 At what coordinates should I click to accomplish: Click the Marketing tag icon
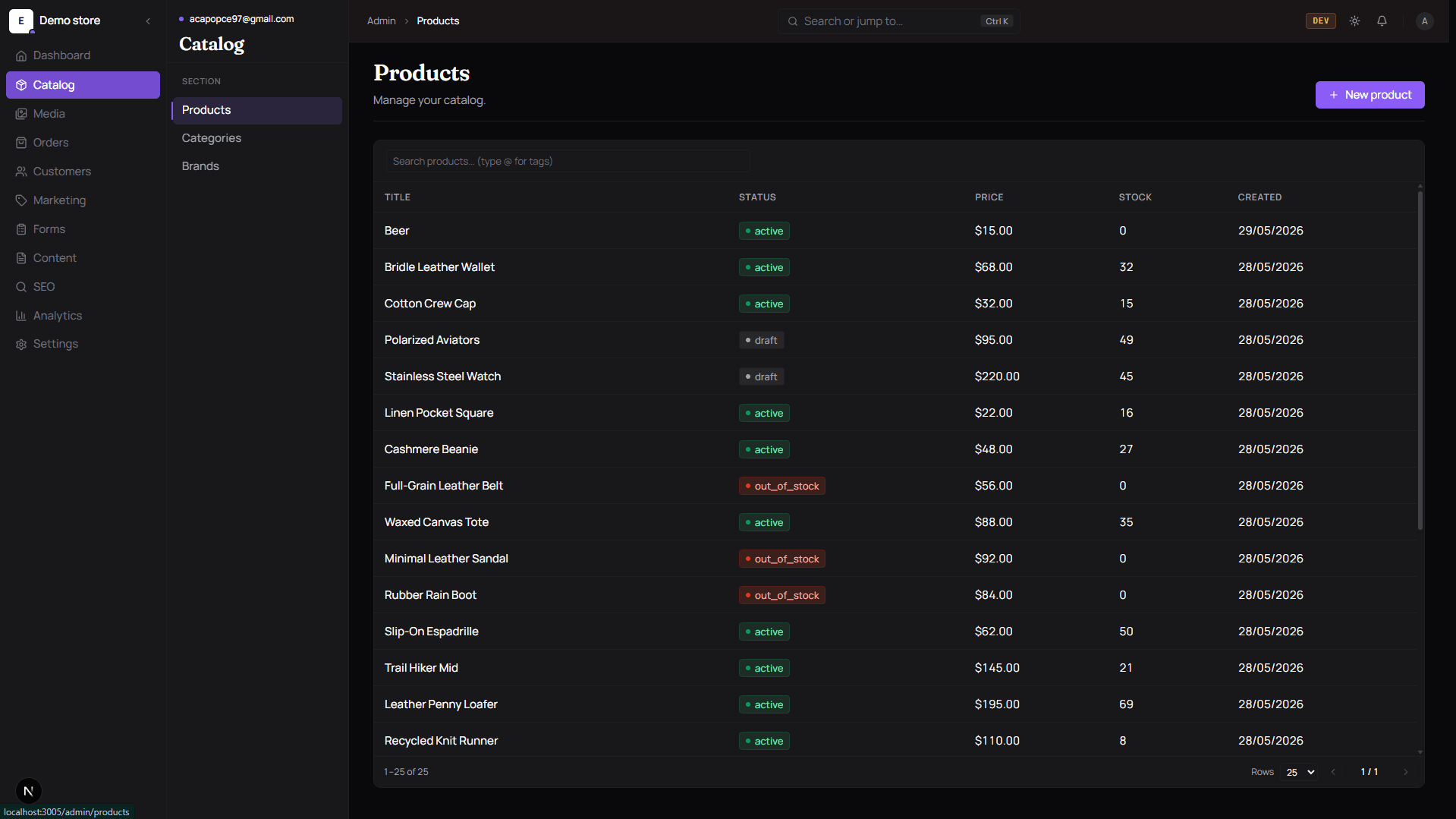click(21, 200)
